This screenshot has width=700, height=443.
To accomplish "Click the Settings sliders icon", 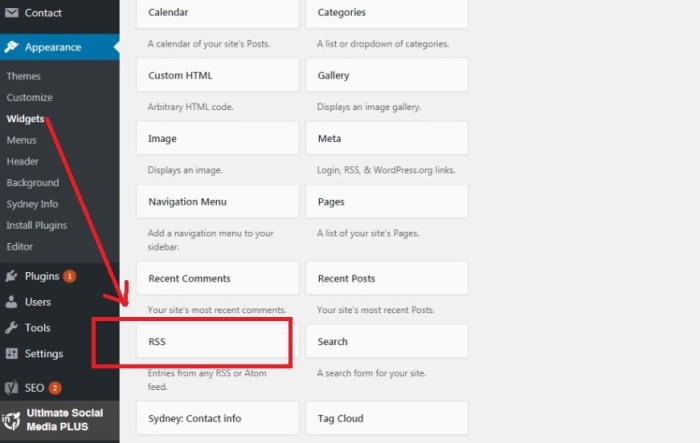I will coord(11,354).
